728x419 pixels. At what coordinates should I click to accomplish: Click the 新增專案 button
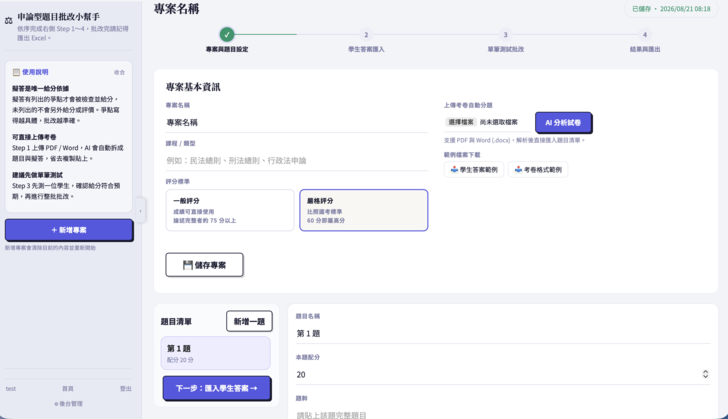[69, 230]
